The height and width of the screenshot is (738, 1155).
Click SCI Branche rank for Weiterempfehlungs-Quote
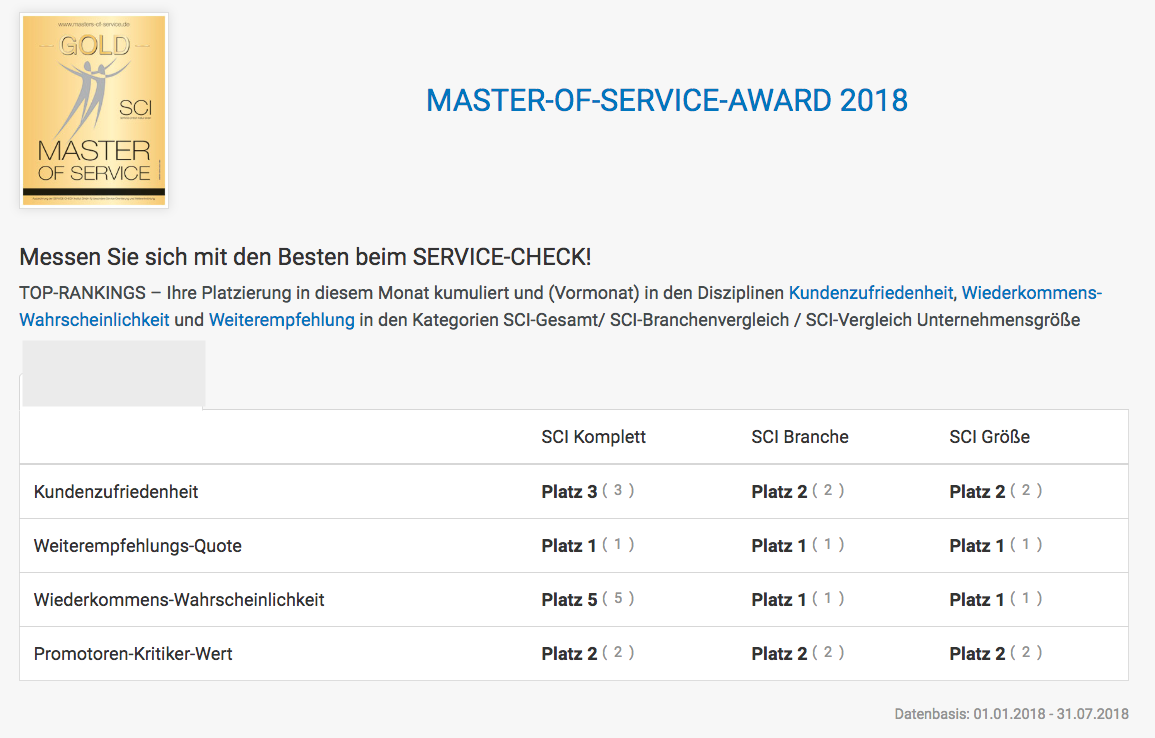coord(779,546)
